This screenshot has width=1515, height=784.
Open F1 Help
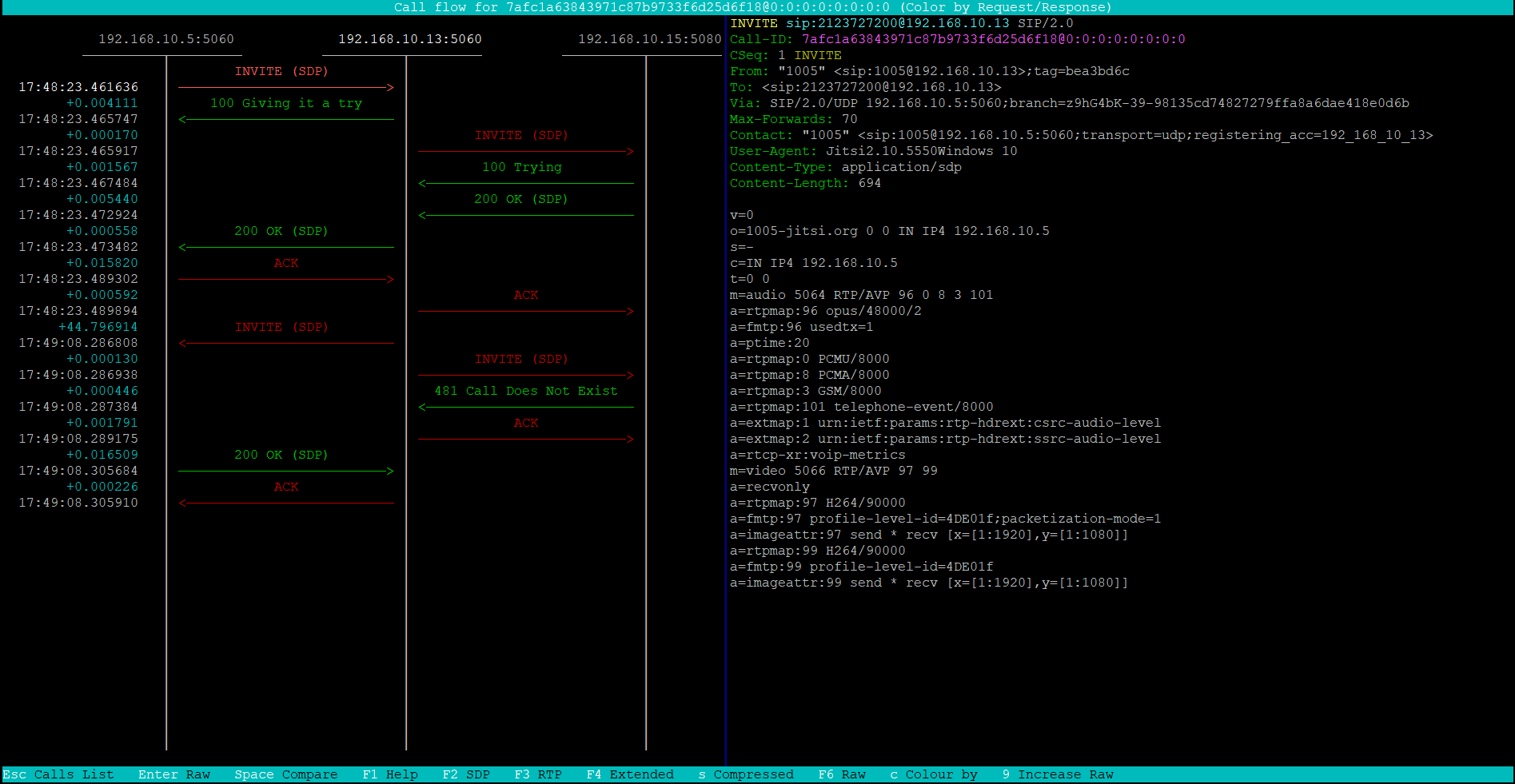click(x=389, y=774)
